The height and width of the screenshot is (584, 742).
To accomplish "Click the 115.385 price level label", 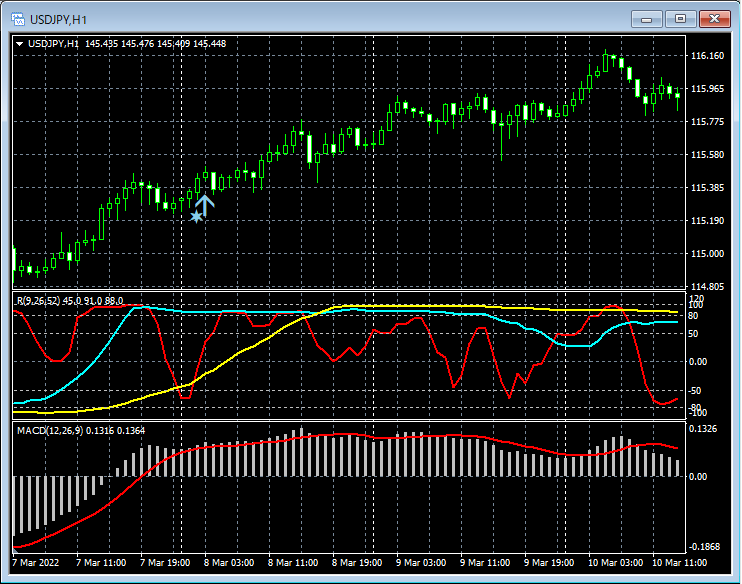I will (707, 188).
